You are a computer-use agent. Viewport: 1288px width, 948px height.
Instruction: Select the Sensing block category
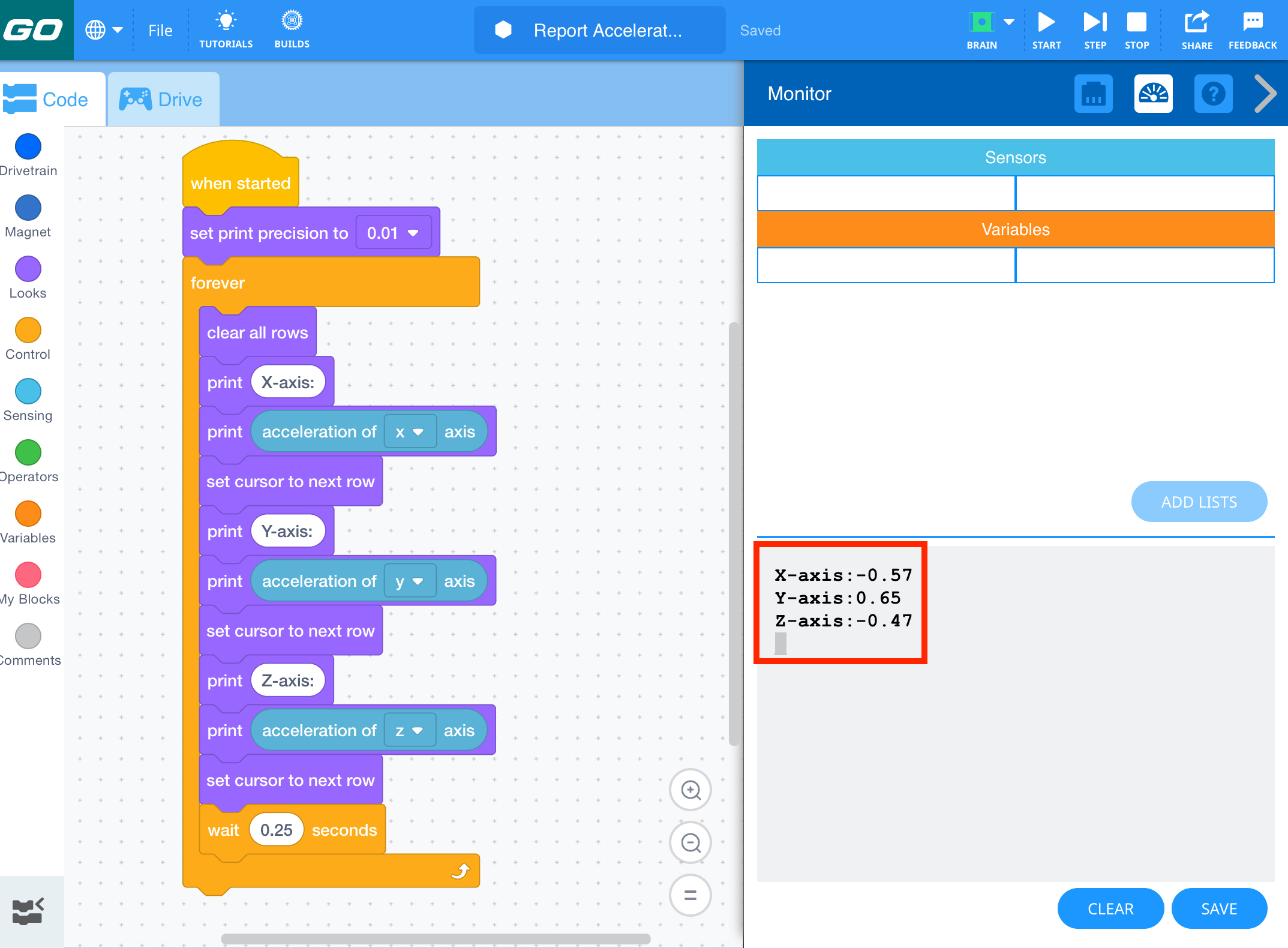[x=27, y=391]
